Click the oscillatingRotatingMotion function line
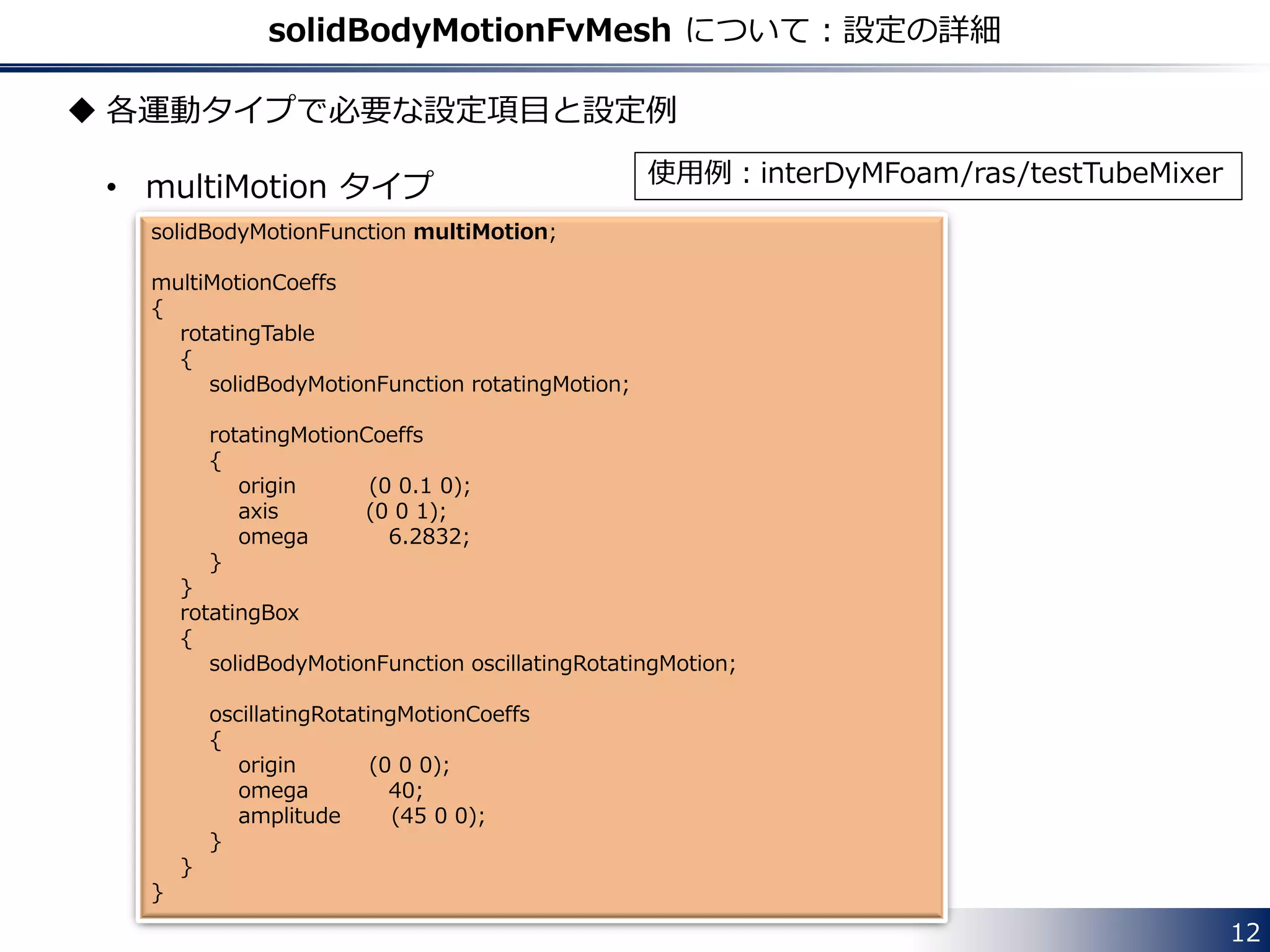Image resolution: width=1270 pixels, height=952 pixels. [x=473, y=664]
